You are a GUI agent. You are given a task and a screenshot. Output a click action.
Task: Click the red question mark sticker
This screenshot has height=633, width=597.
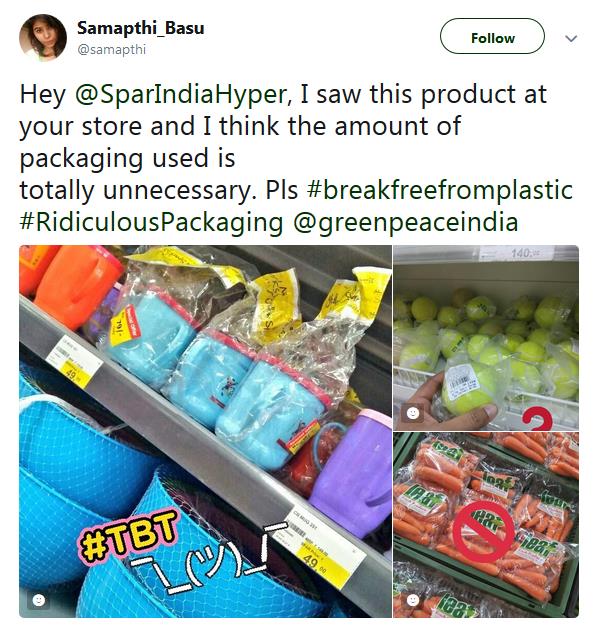click(537, 420)
